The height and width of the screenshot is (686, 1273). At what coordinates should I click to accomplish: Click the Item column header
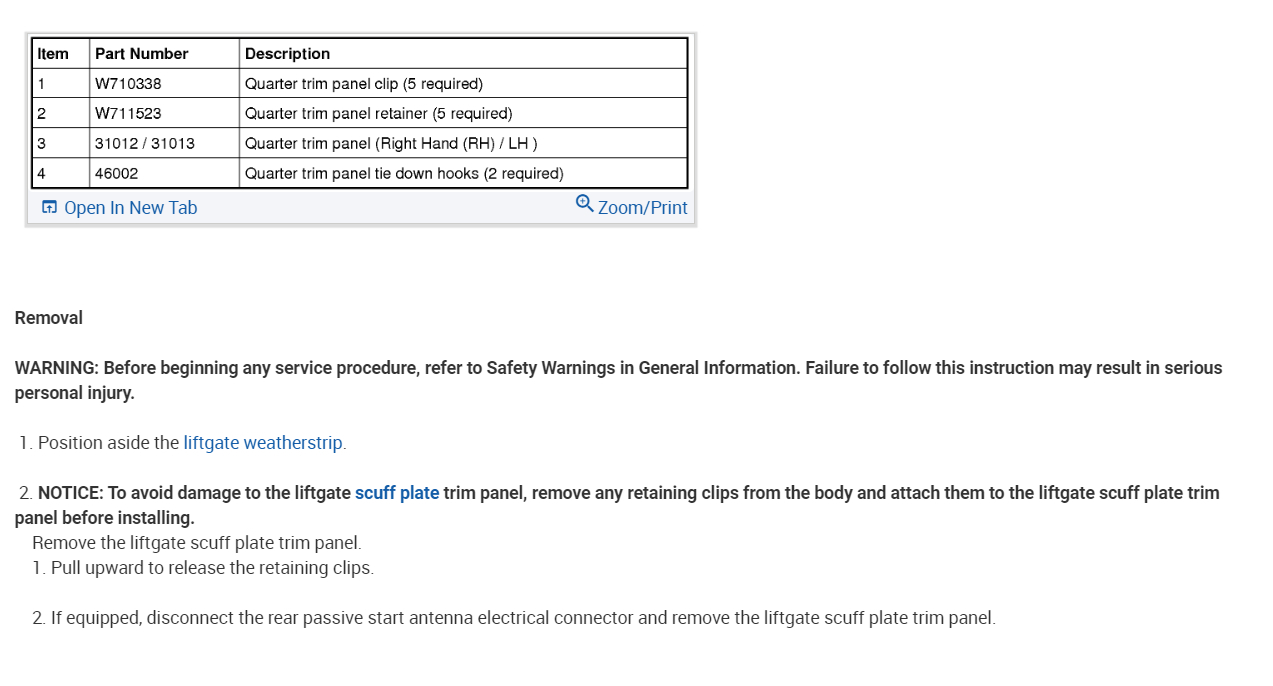click(x=53, y=54)
